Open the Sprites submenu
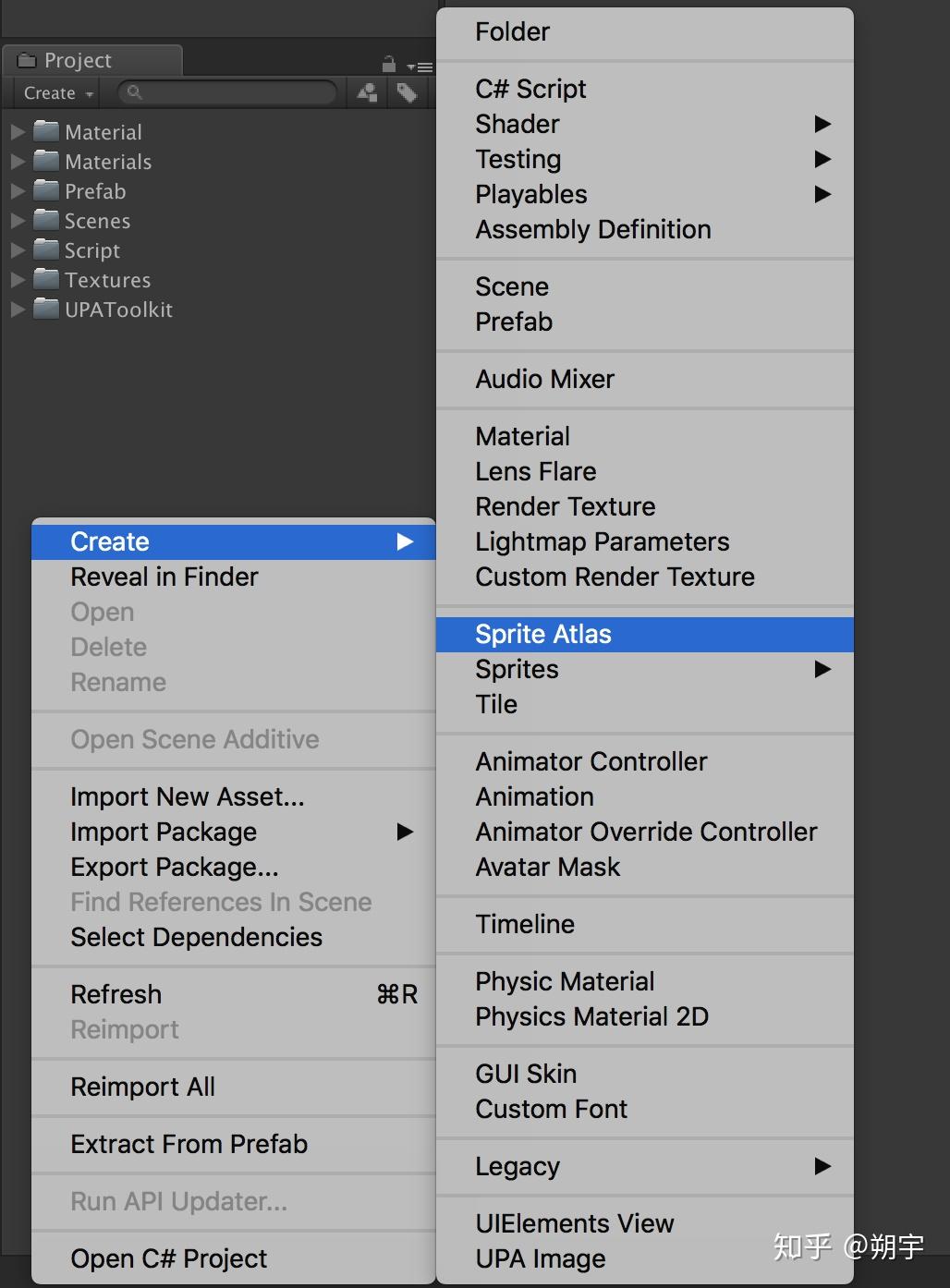950x1288 pixels. [x=645, y=669]
